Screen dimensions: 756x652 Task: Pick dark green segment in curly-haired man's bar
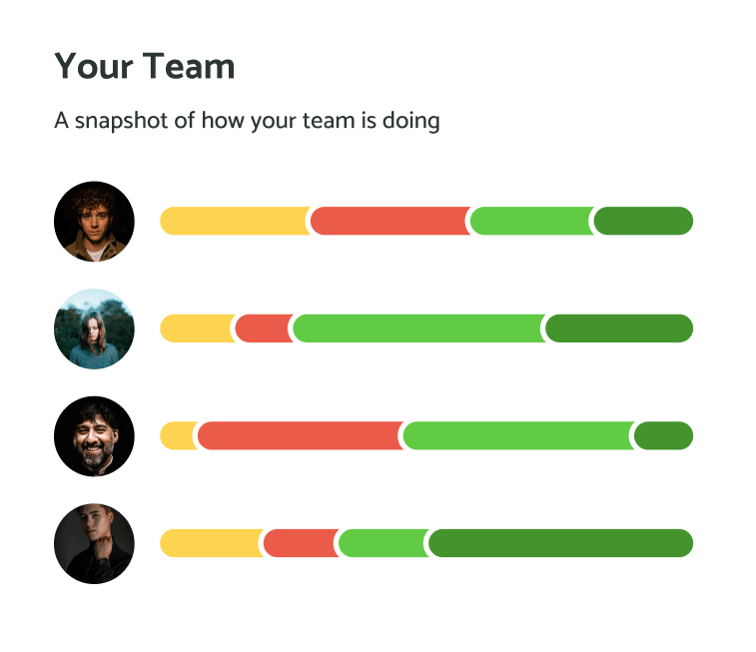pos(644,221)
